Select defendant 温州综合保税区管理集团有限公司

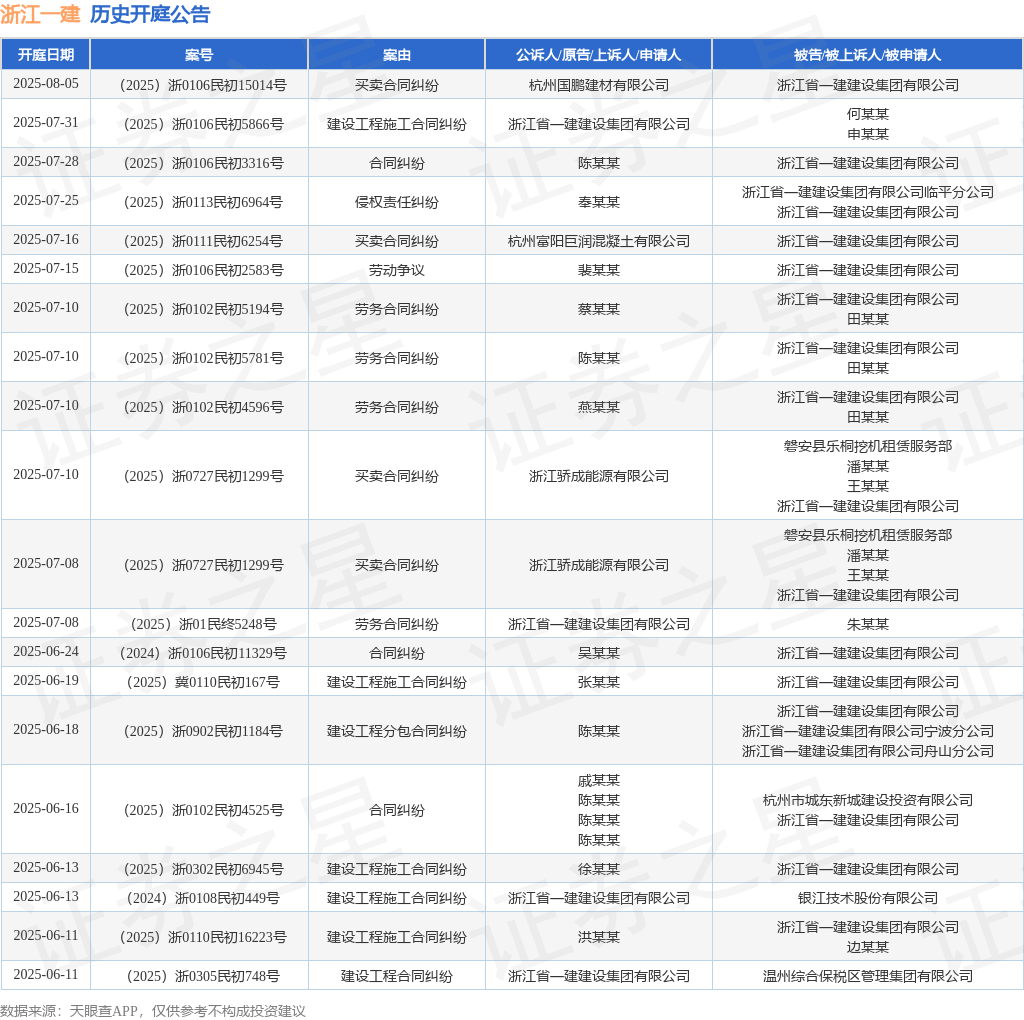pyautogui.click(x=868, y=976)
